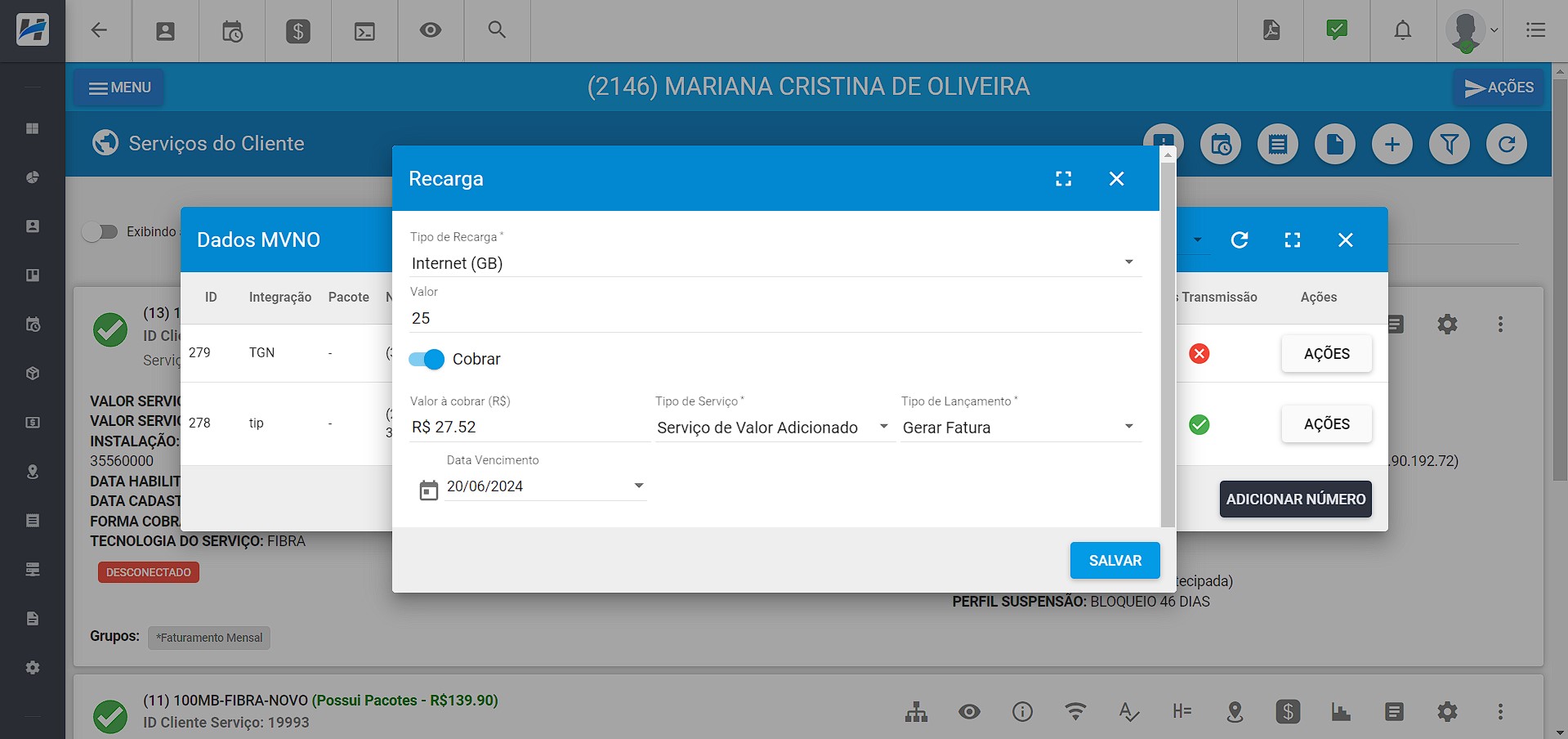The width and height of the screenshot is (1568, 739).
Task: Open the PDF document icon in top bar
Action: pos(1271,30)
